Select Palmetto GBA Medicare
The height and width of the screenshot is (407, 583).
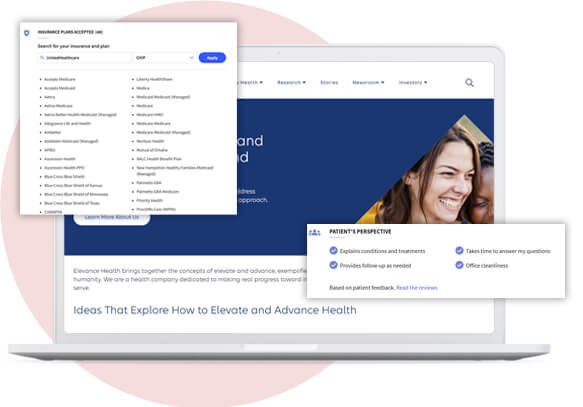[158, 191]
